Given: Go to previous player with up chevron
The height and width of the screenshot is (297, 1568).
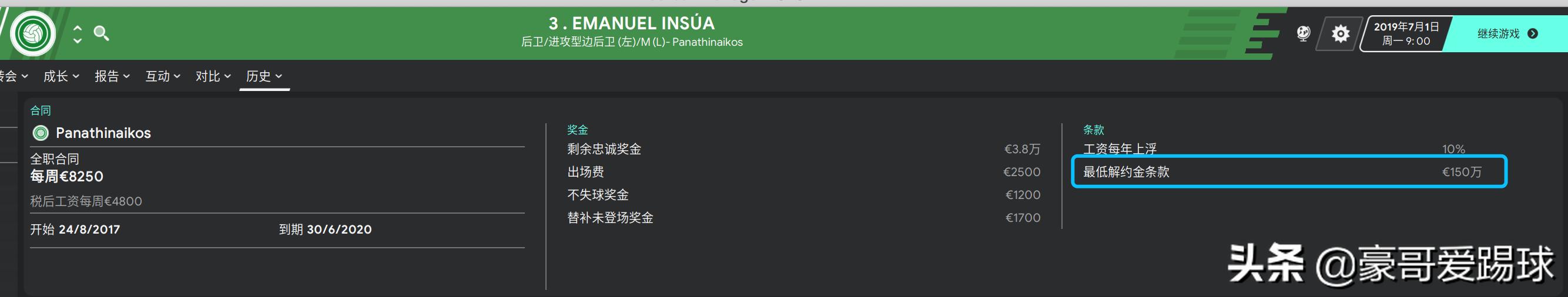Looking at the screenshot, I should 78,28.
